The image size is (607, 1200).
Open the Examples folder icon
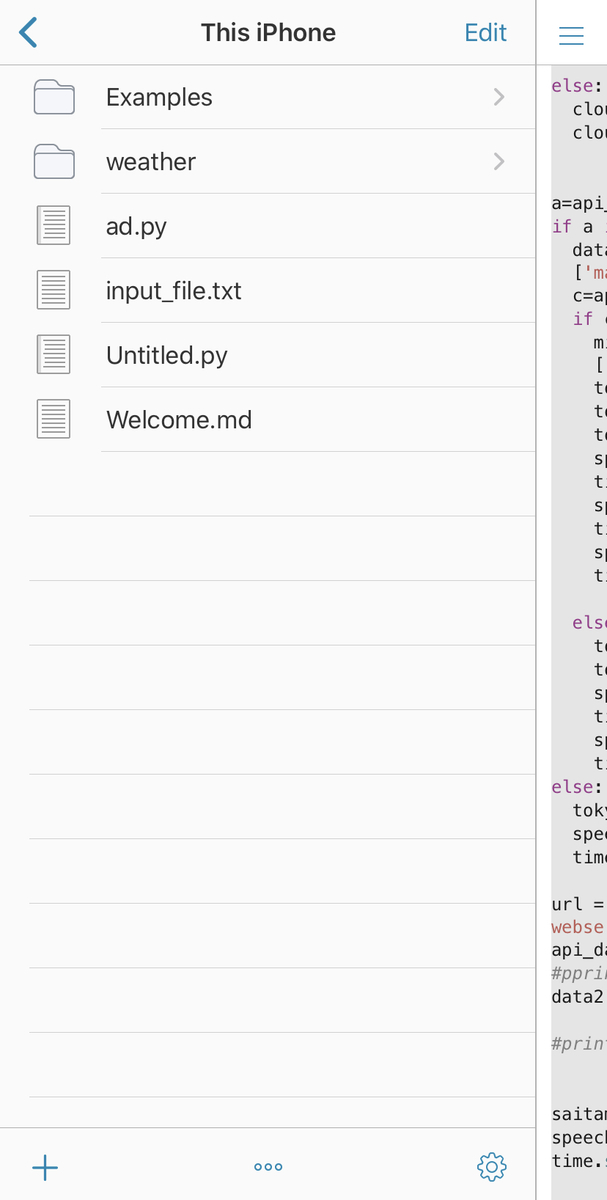[x=54, y=97]
